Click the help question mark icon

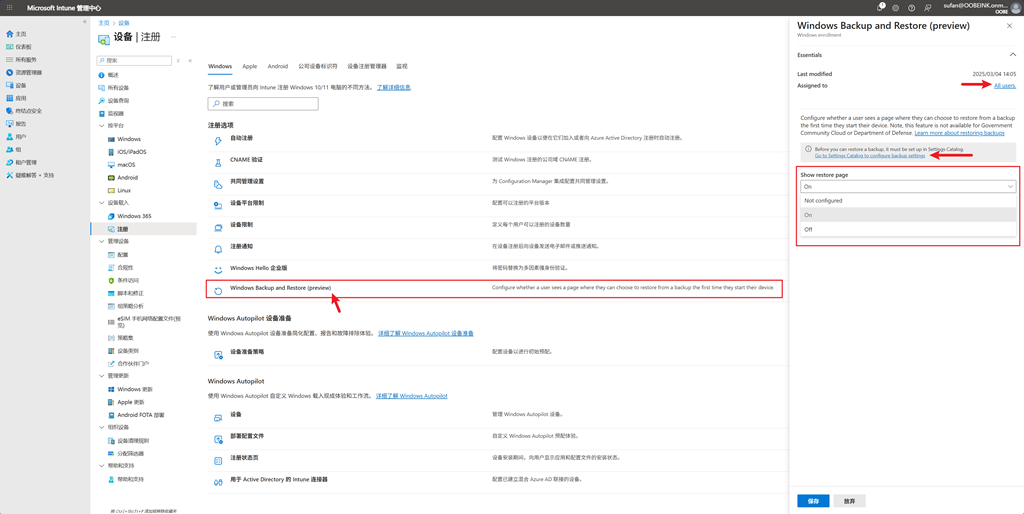point(911,8)
